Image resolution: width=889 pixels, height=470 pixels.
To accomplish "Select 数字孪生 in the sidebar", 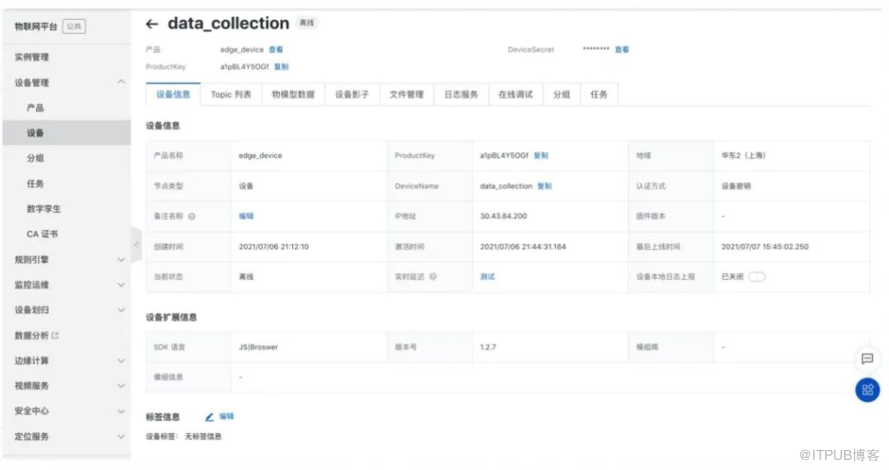I will point(44,209).
